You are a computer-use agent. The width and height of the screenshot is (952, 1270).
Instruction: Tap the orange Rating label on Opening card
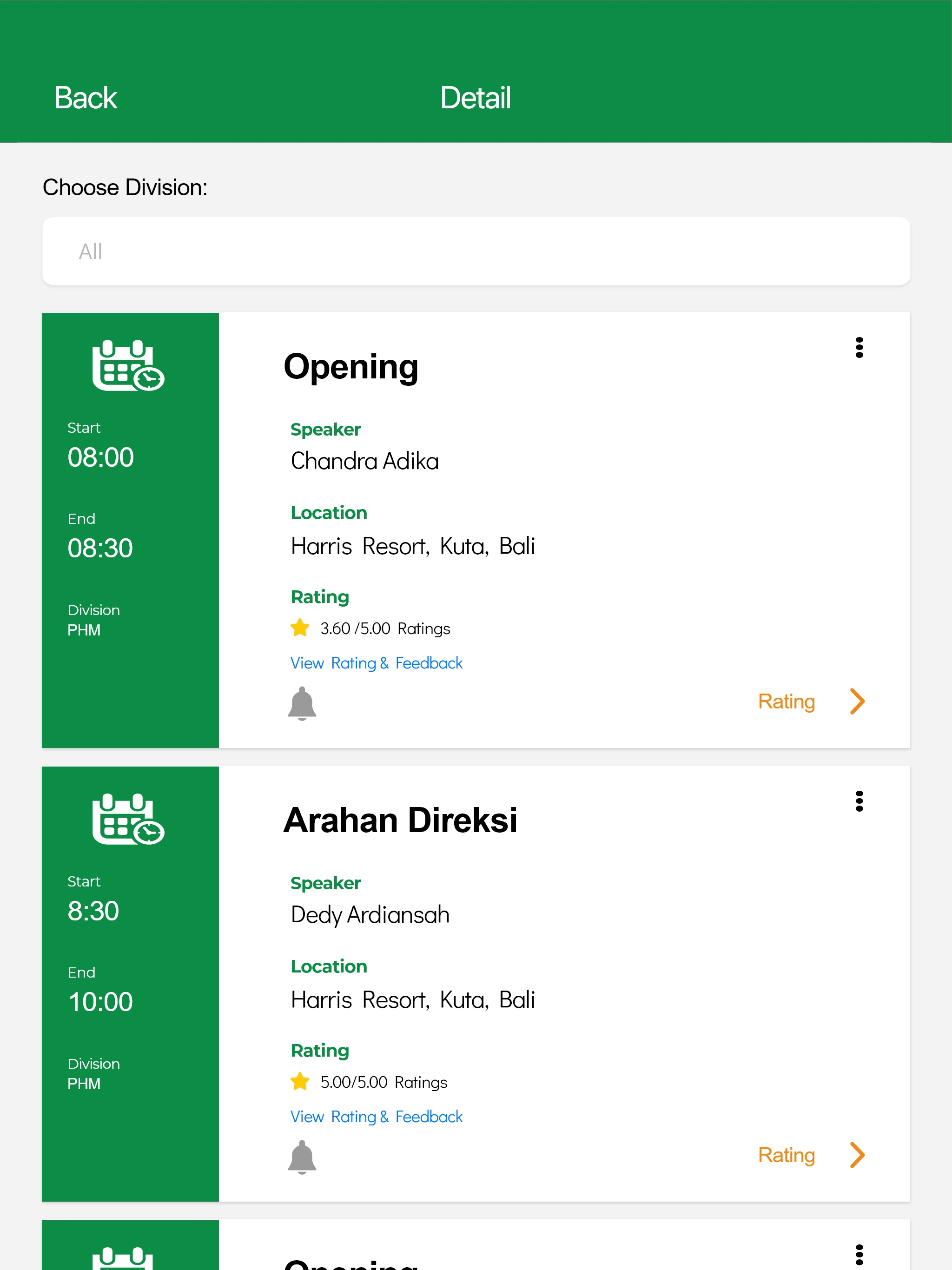coord(786,701)
